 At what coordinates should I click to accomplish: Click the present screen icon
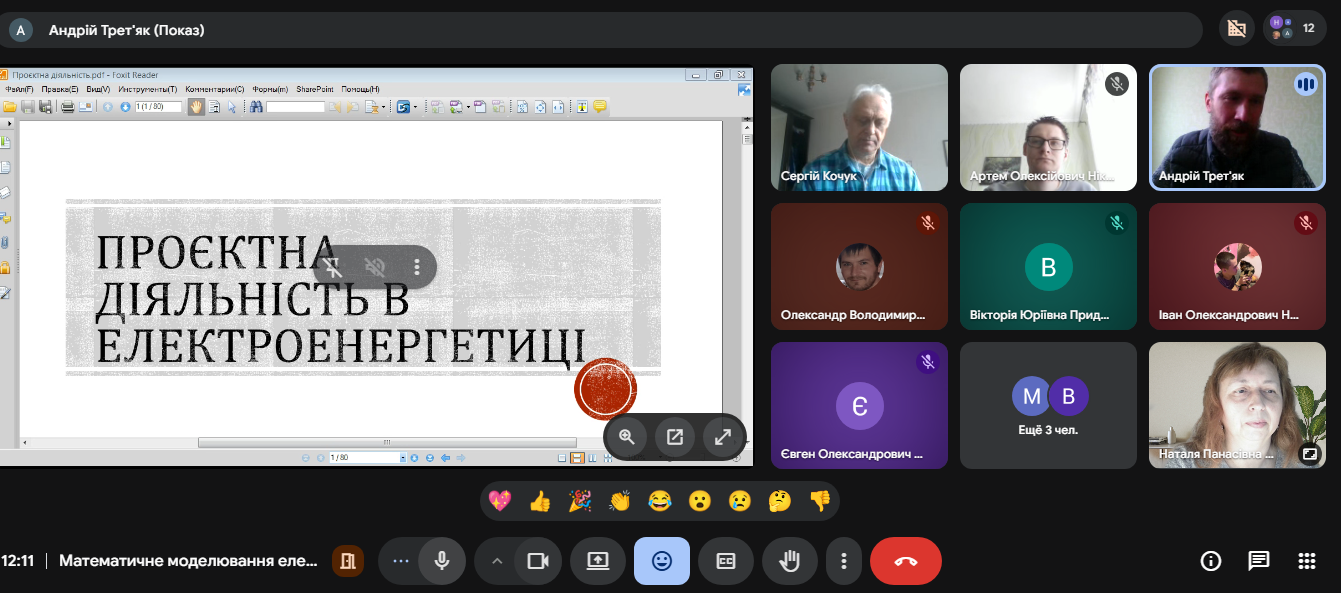coord(598,561)
